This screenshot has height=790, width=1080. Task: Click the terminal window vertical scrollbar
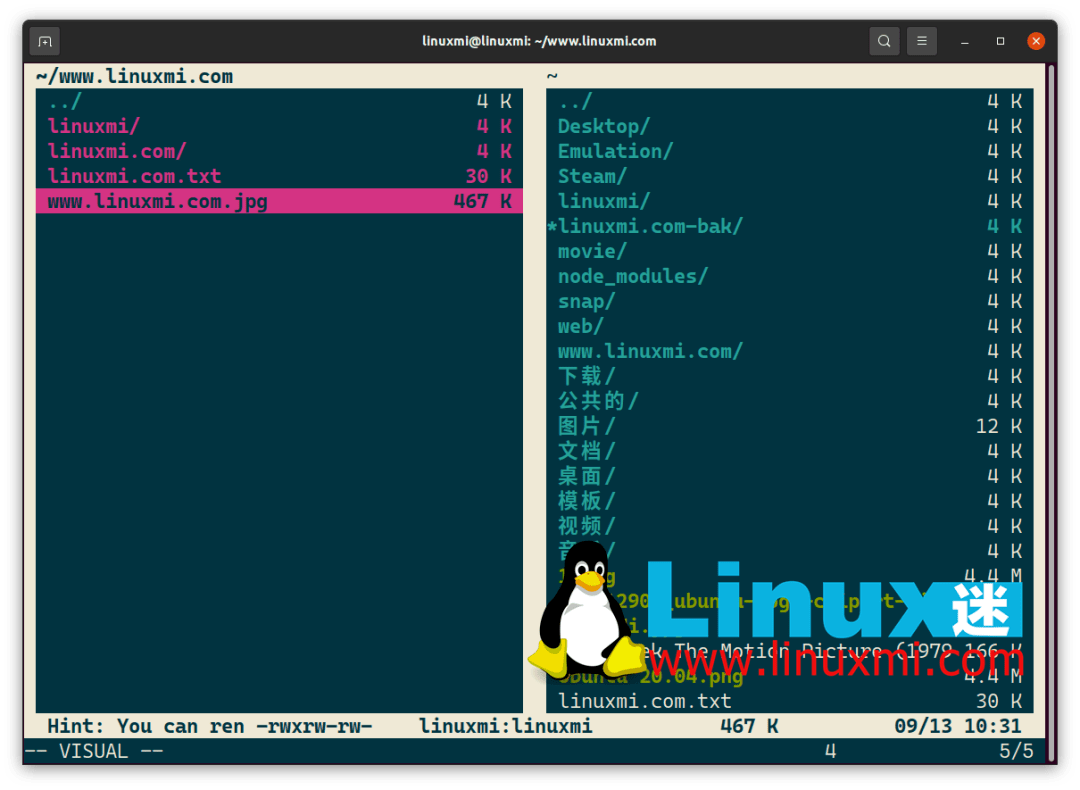[1051, 413]
